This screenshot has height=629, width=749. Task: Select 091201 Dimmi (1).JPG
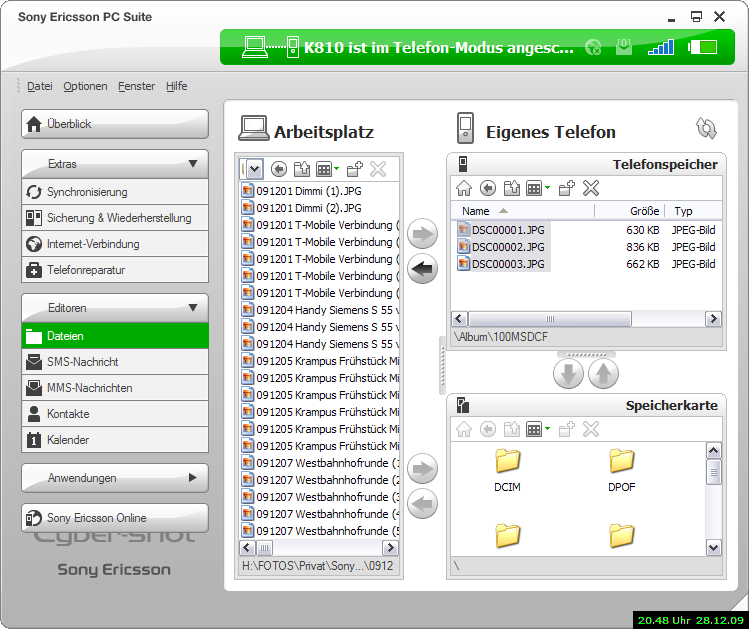302,191
